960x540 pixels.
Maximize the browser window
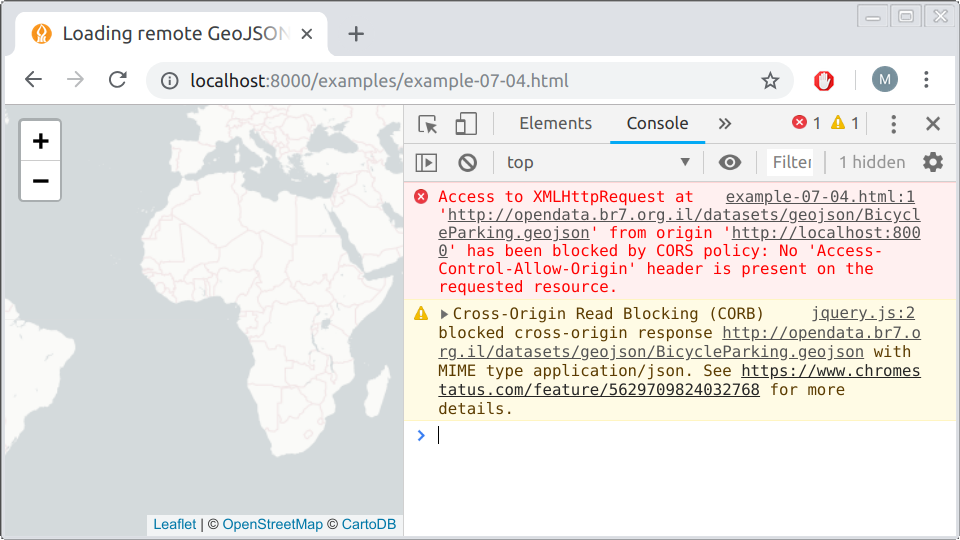pos(906,16)
